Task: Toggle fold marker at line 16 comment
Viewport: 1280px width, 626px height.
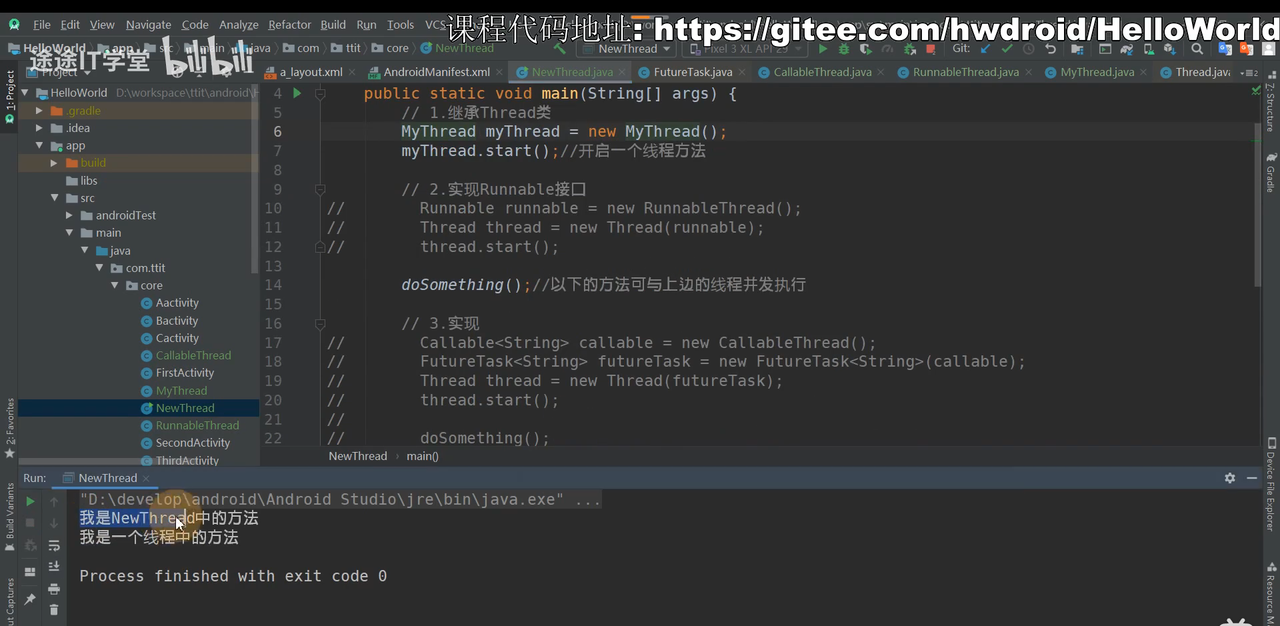Action: [320, 323]
